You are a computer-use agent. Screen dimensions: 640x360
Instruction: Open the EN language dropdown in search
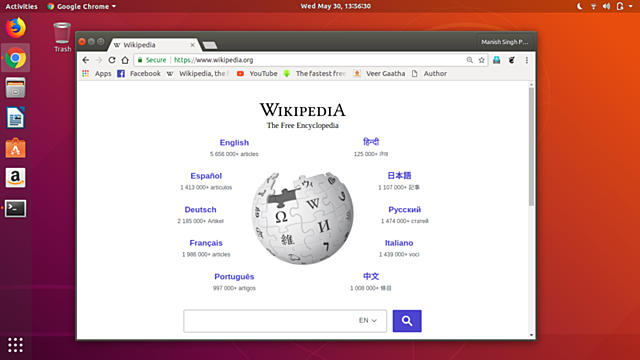pyautogui.click(x=368, y=320)
